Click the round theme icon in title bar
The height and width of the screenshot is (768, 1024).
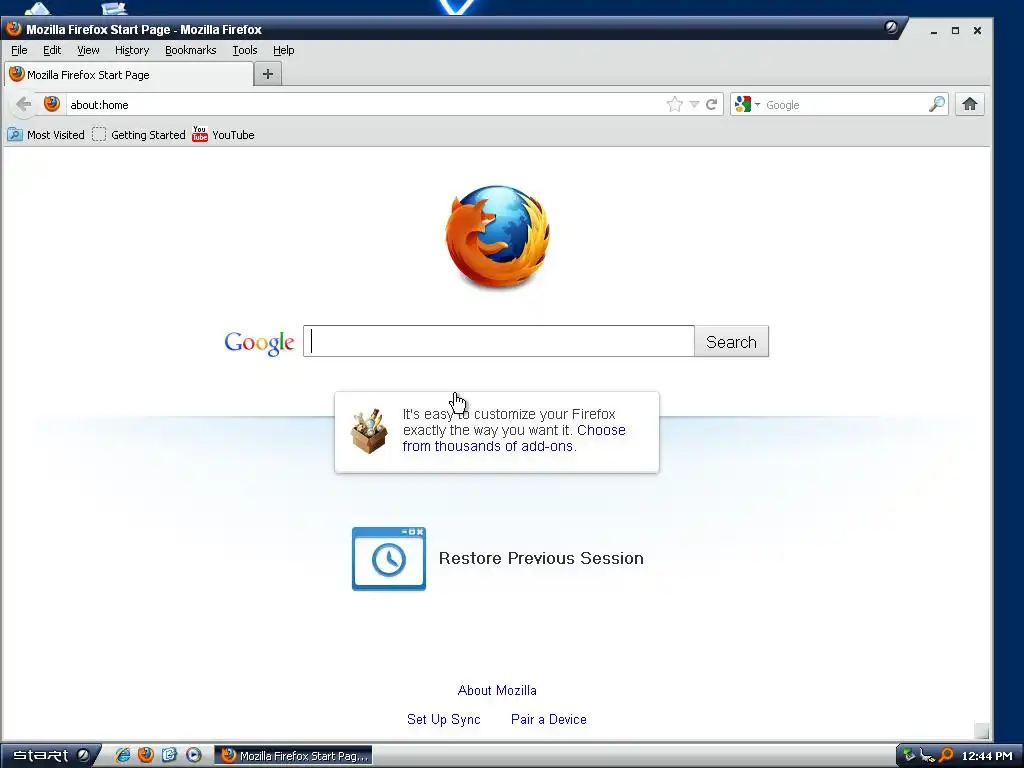pyautogui.click(x=891, y=27)
